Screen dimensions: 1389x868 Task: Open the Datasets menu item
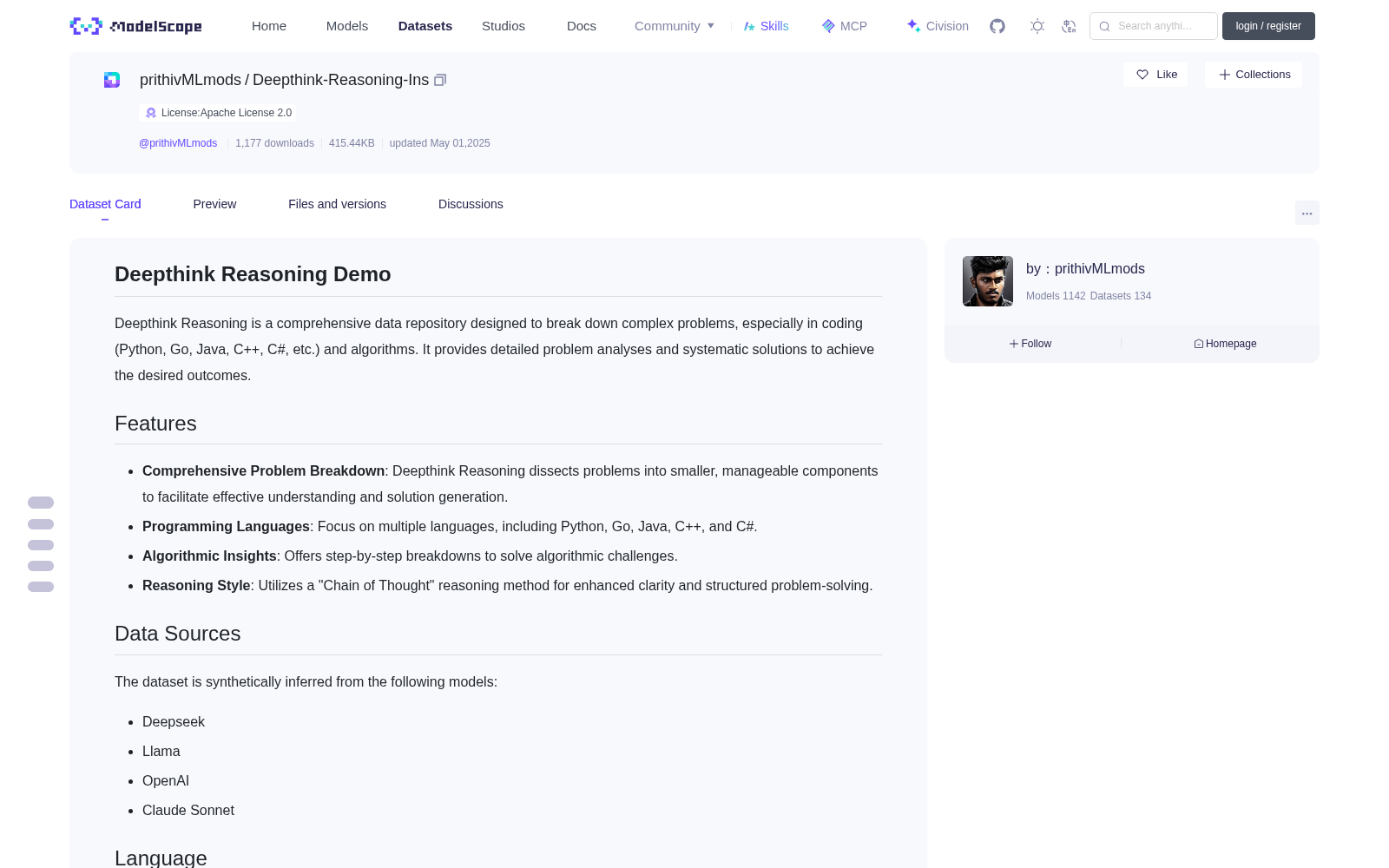[x=425, y=26]
